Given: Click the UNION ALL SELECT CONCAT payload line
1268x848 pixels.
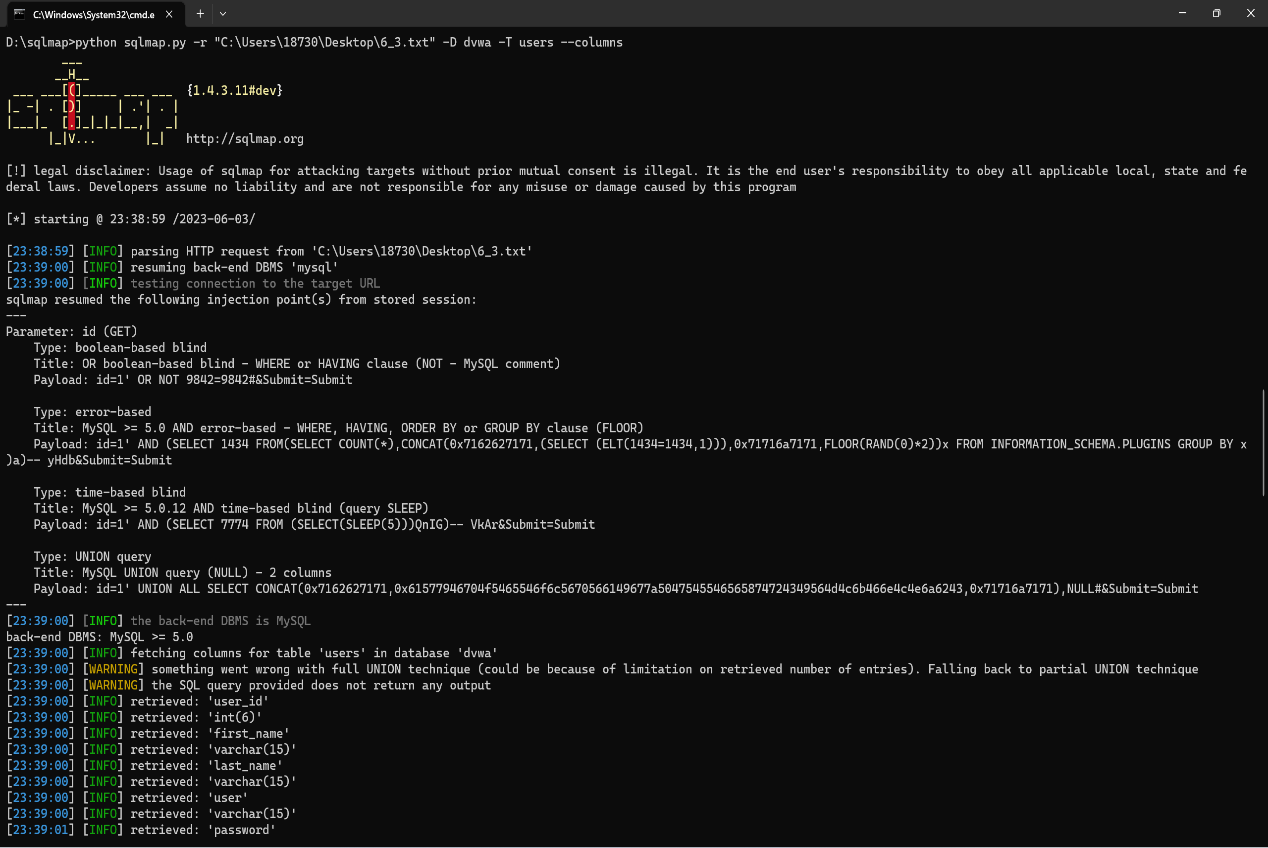Looking at the screenshot, I should (x=616, y=589).
